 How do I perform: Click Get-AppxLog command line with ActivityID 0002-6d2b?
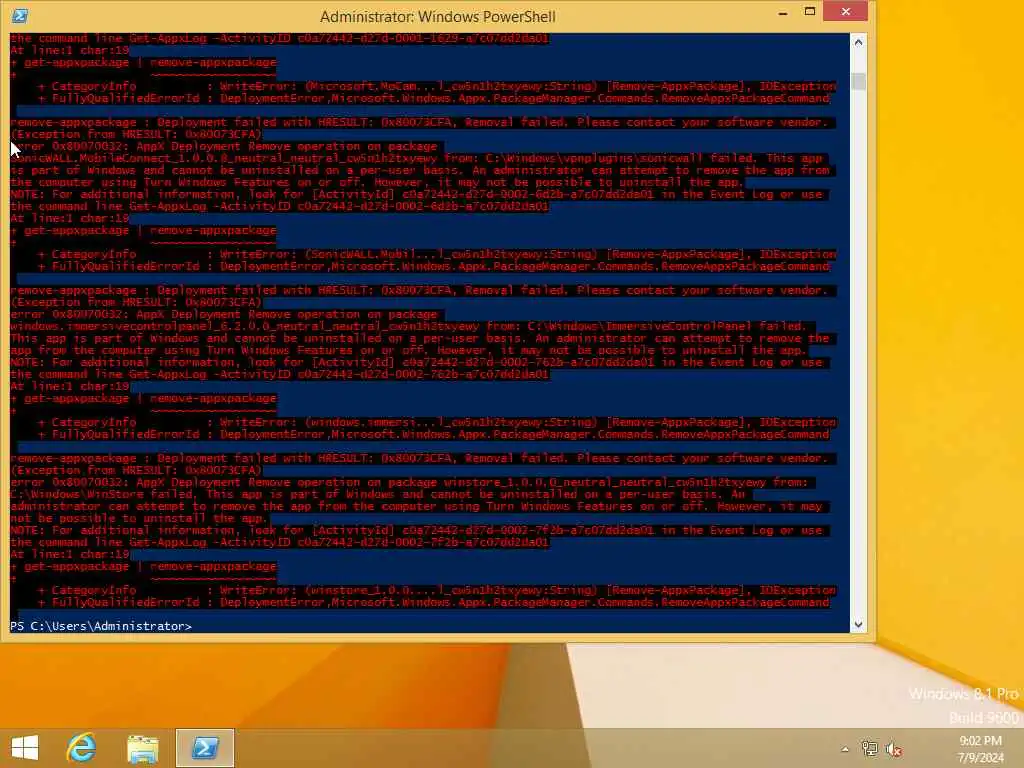pyautogui.click(x=280, y=206)
